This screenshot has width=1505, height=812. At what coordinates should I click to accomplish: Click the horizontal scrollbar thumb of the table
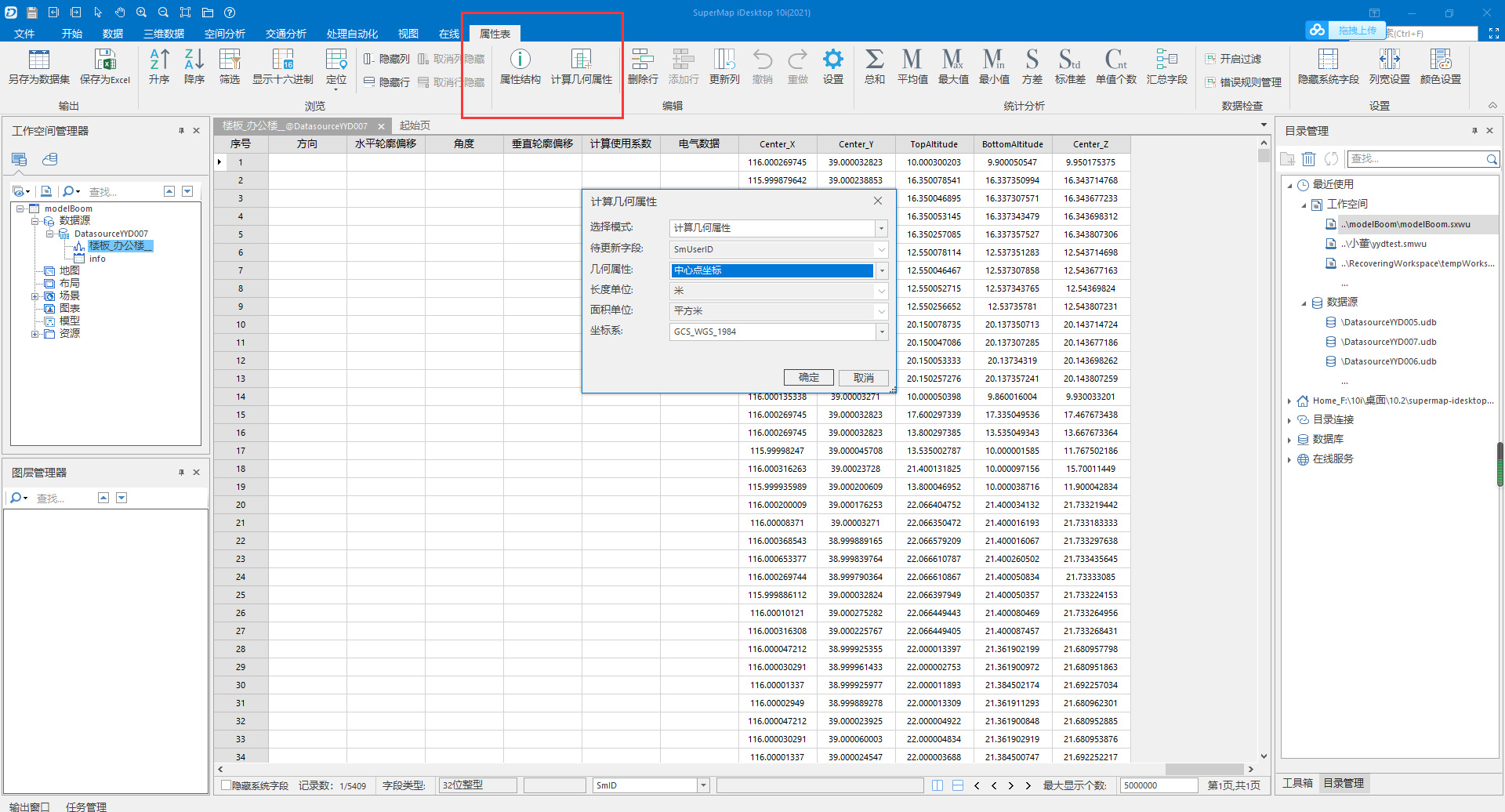(x=1204, y=769)
